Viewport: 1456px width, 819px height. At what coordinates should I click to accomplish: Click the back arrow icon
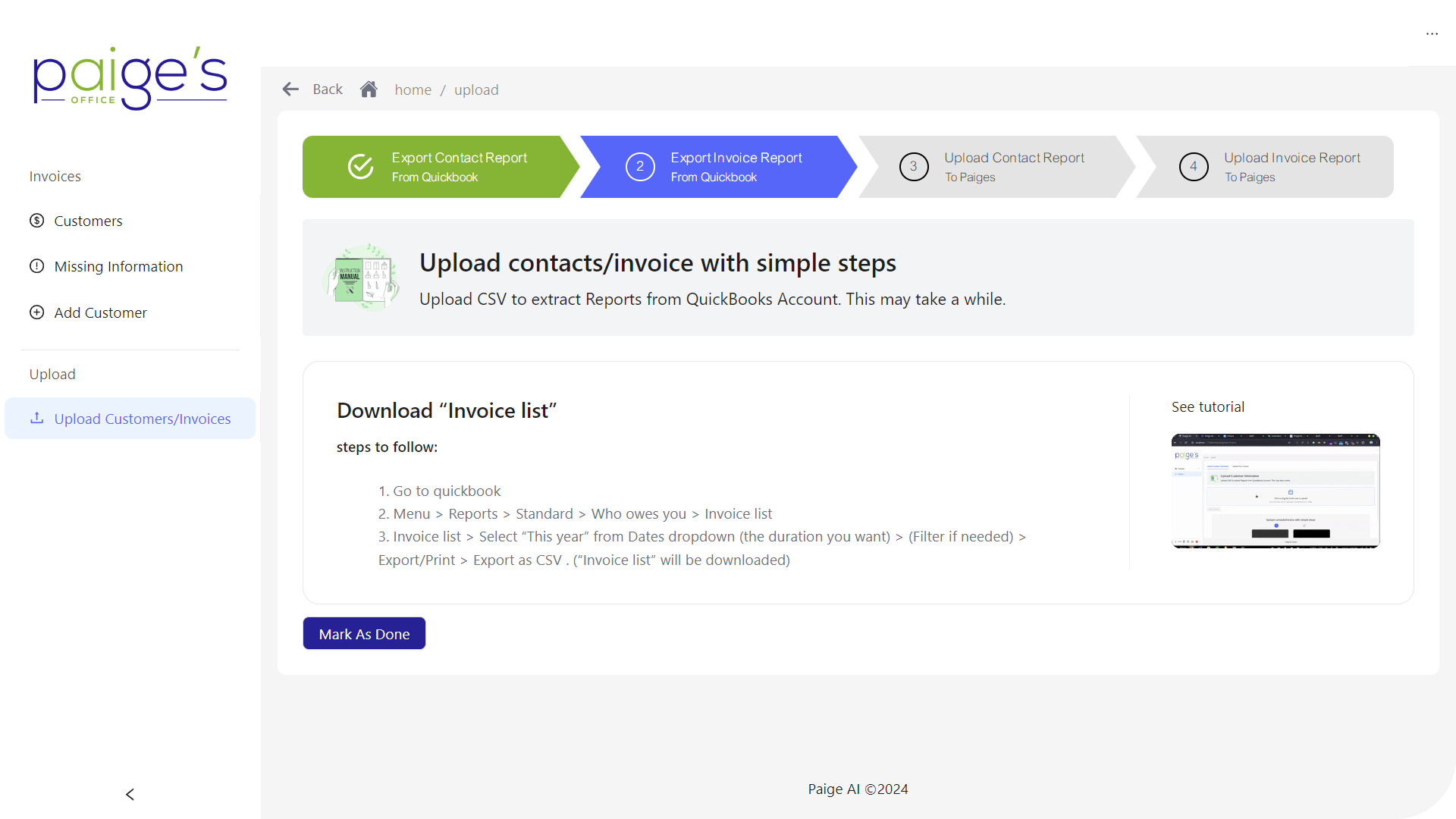(290, 89)
